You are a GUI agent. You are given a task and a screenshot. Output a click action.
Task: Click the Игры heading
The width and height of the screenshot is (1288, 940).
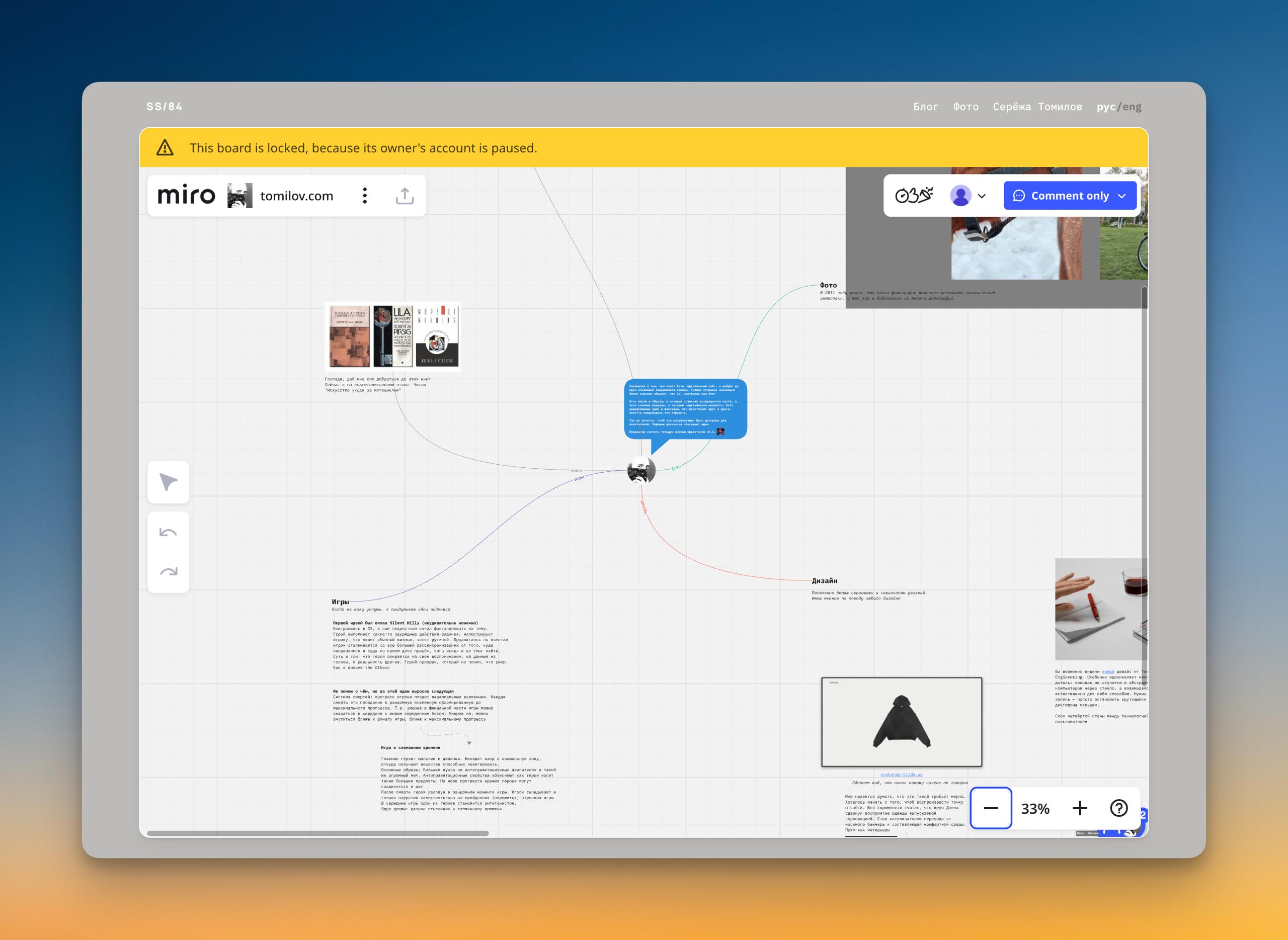(340, 602)
